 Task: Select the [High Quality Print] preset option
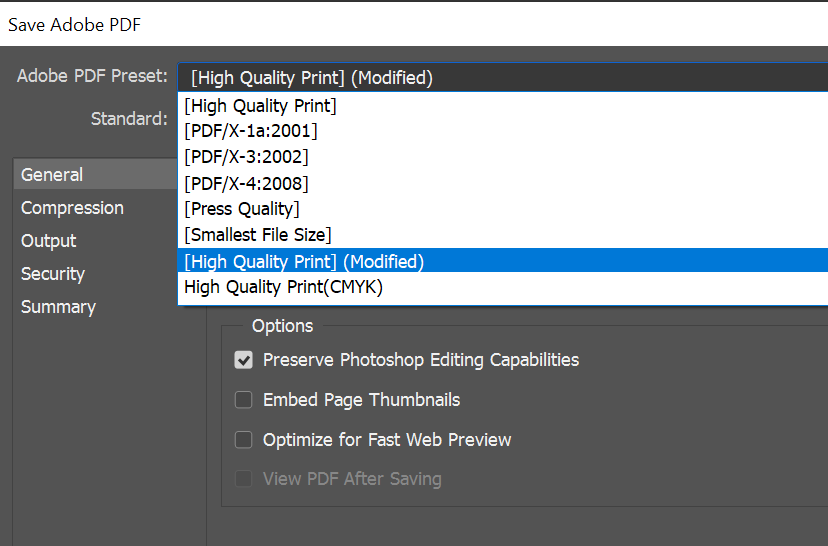pos(503,106)
